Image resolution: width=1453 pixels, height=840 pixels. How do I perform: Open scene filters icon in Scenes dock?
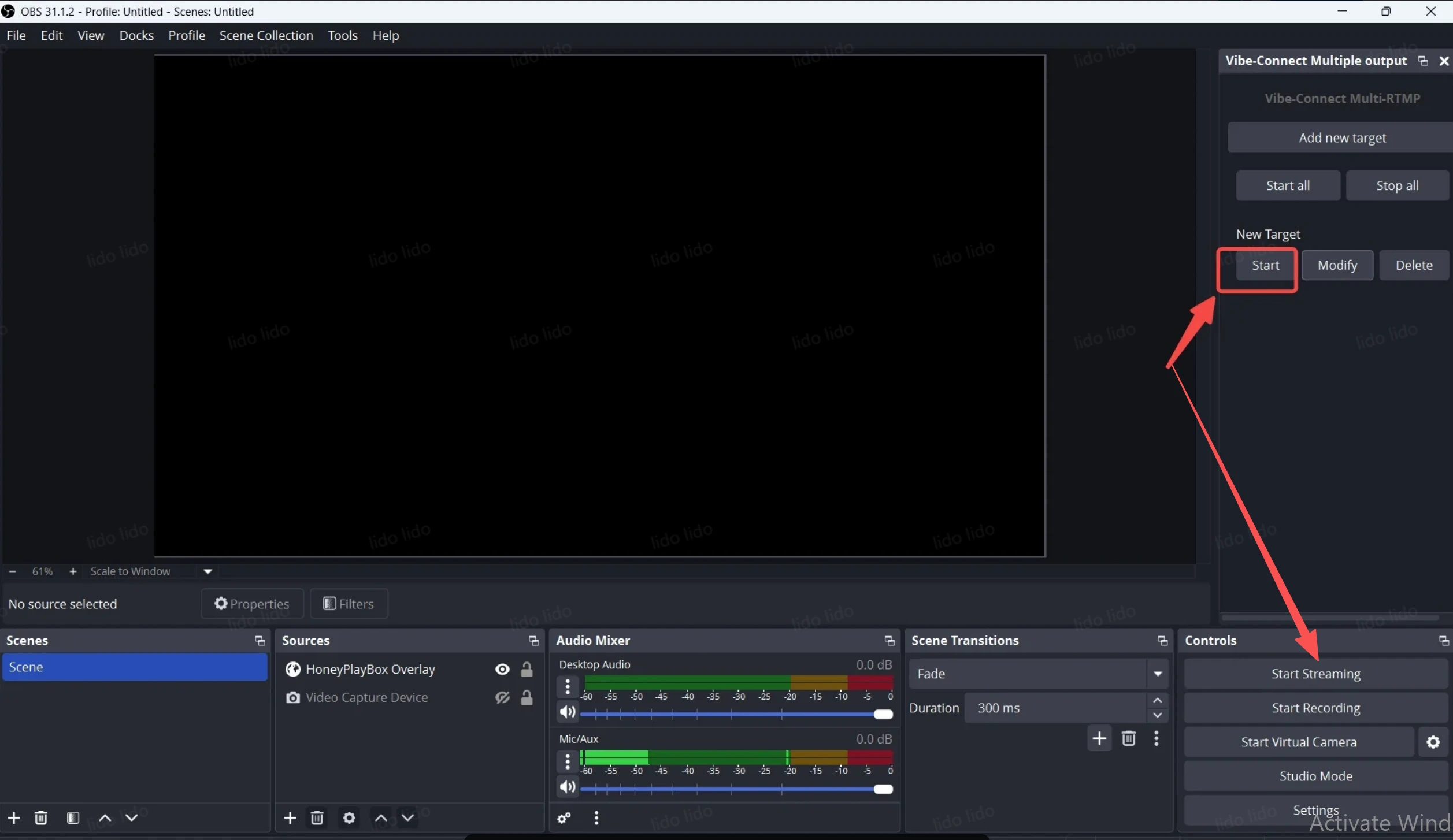(73, 817)
